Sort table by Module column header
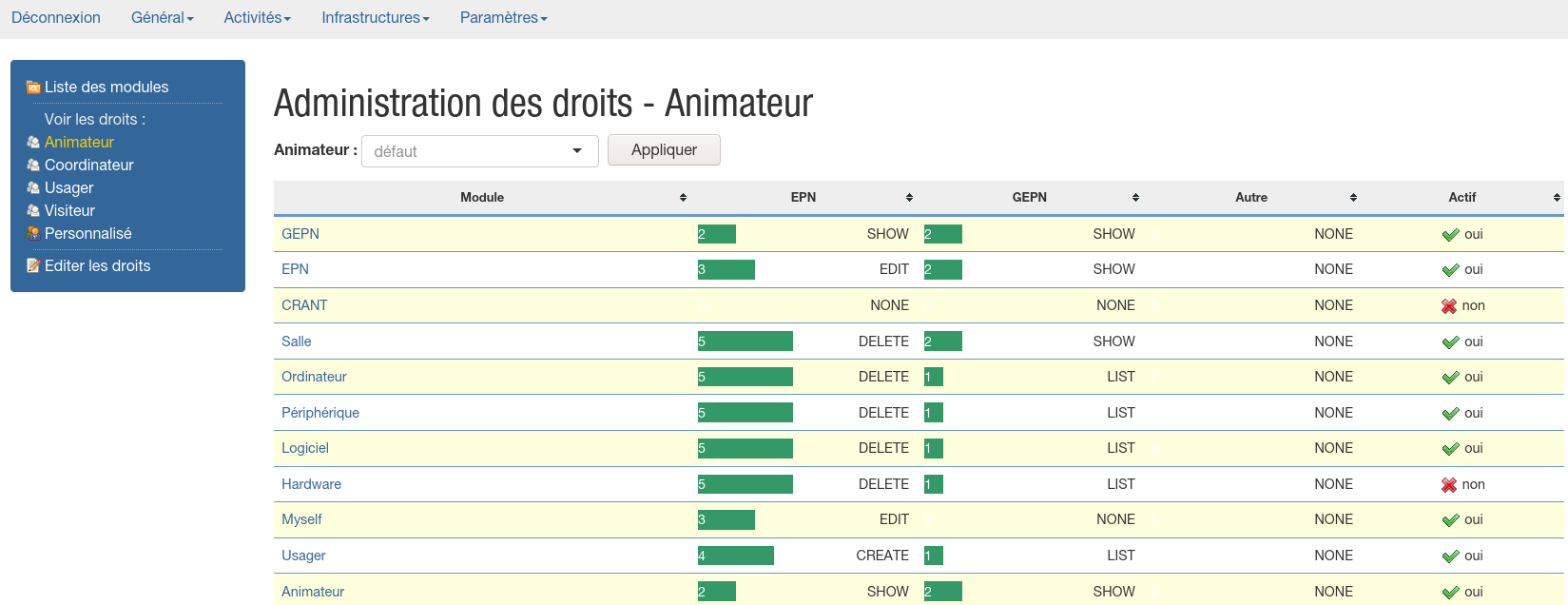The height and width of the screenshot is (605, 1568). click(482, 198)
